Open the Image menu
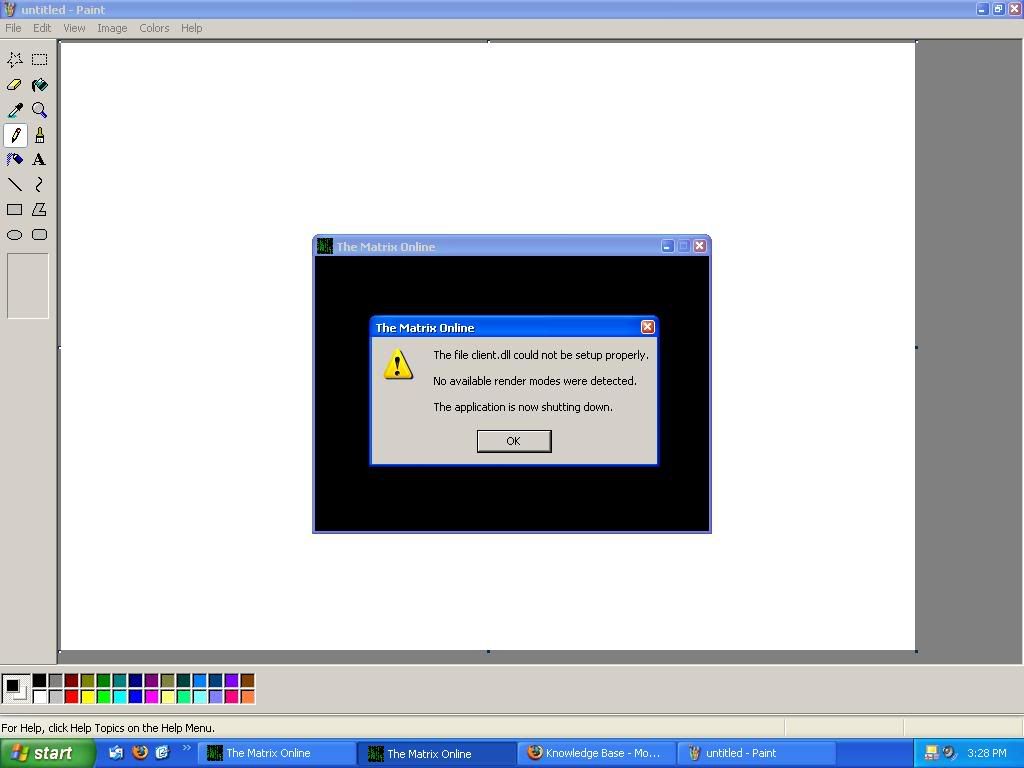This screenshot has height=768, width=1024. click(x=112, y=28)
